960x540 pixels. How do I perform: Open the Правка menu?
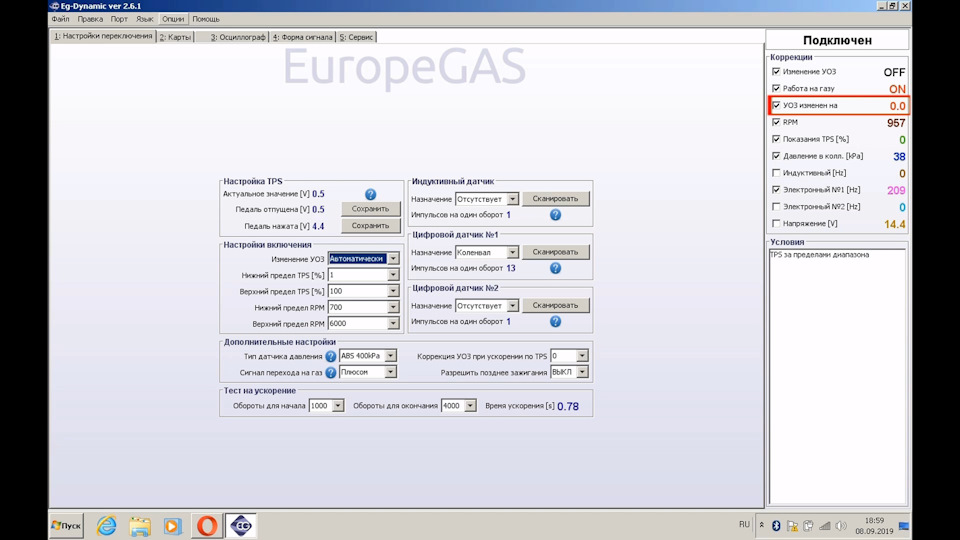(x=90, y=19)
